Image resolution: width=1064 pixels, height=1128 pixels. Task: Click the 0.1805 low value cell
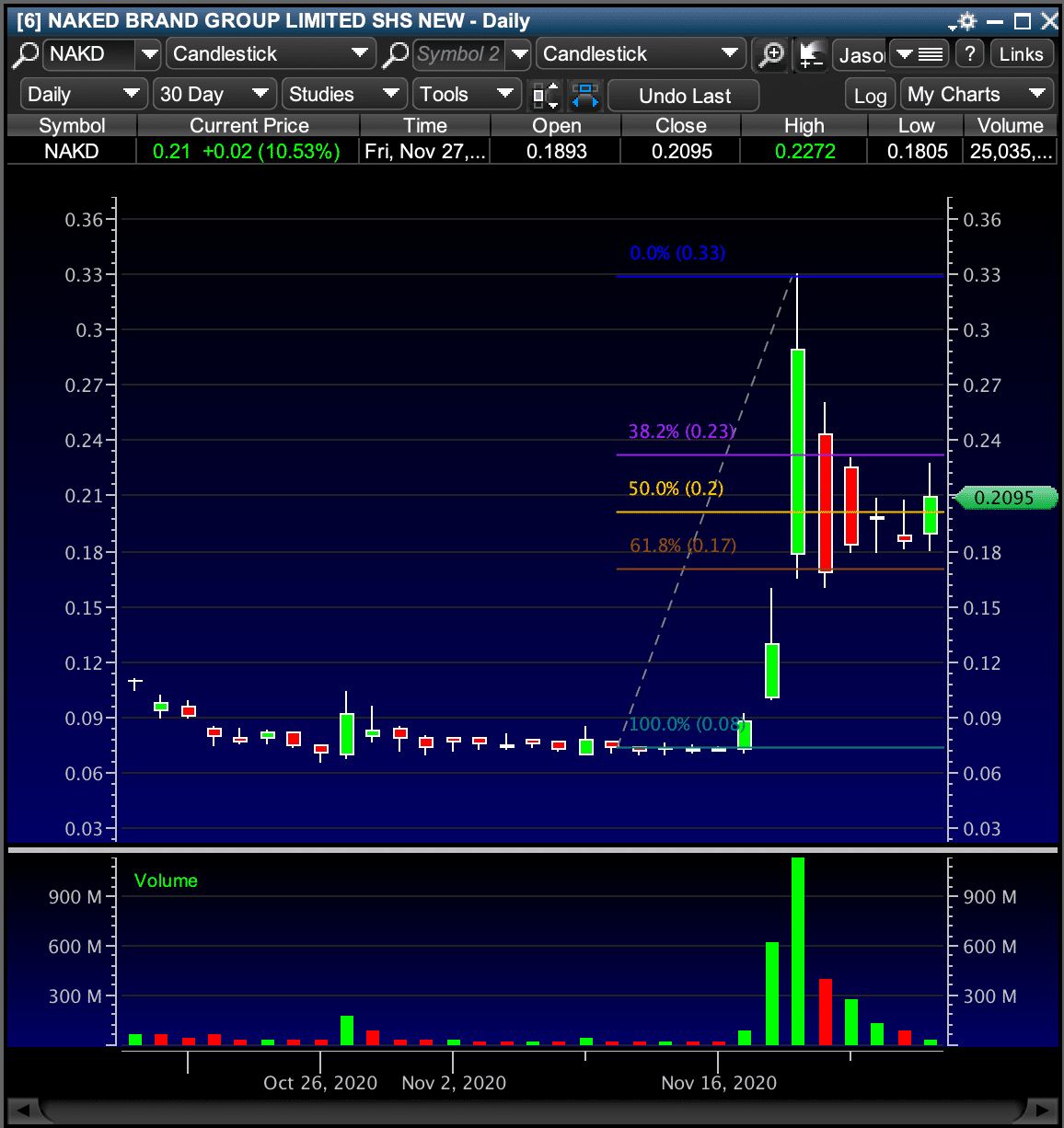click(x=917, y=151)
